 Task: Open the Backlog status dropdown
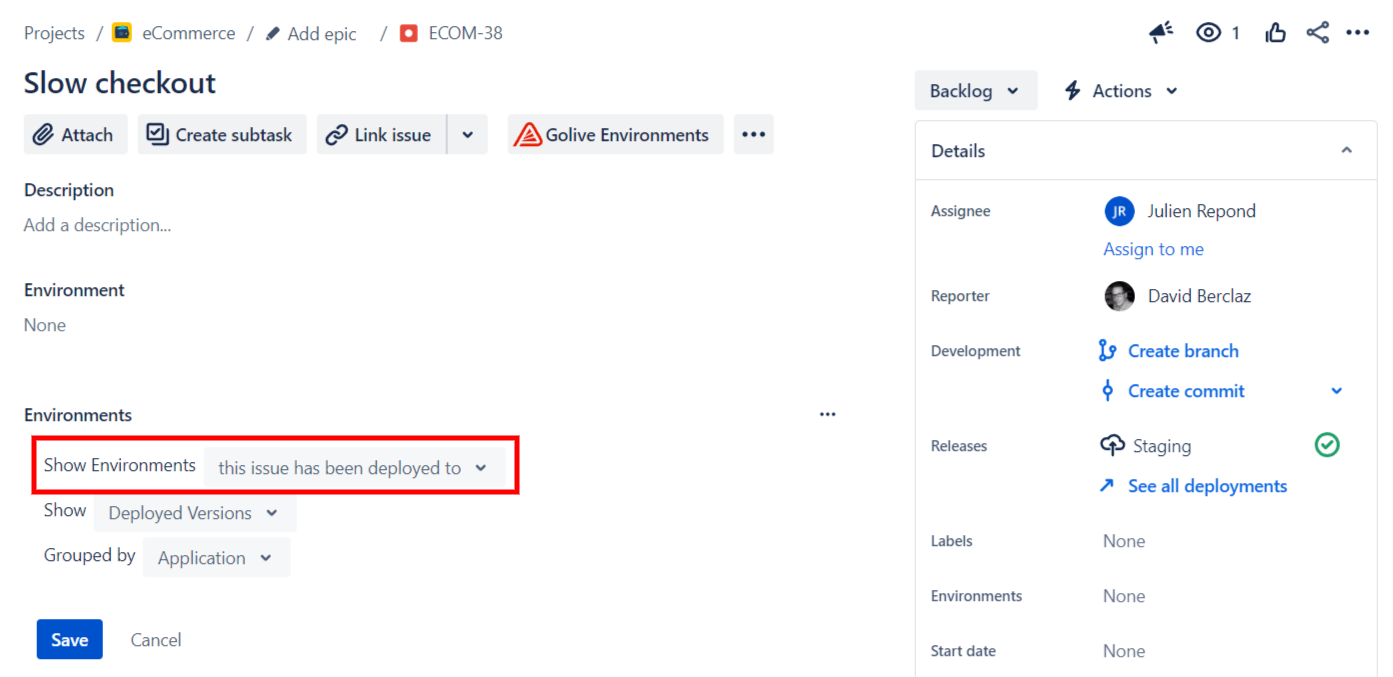click(975, 91)
